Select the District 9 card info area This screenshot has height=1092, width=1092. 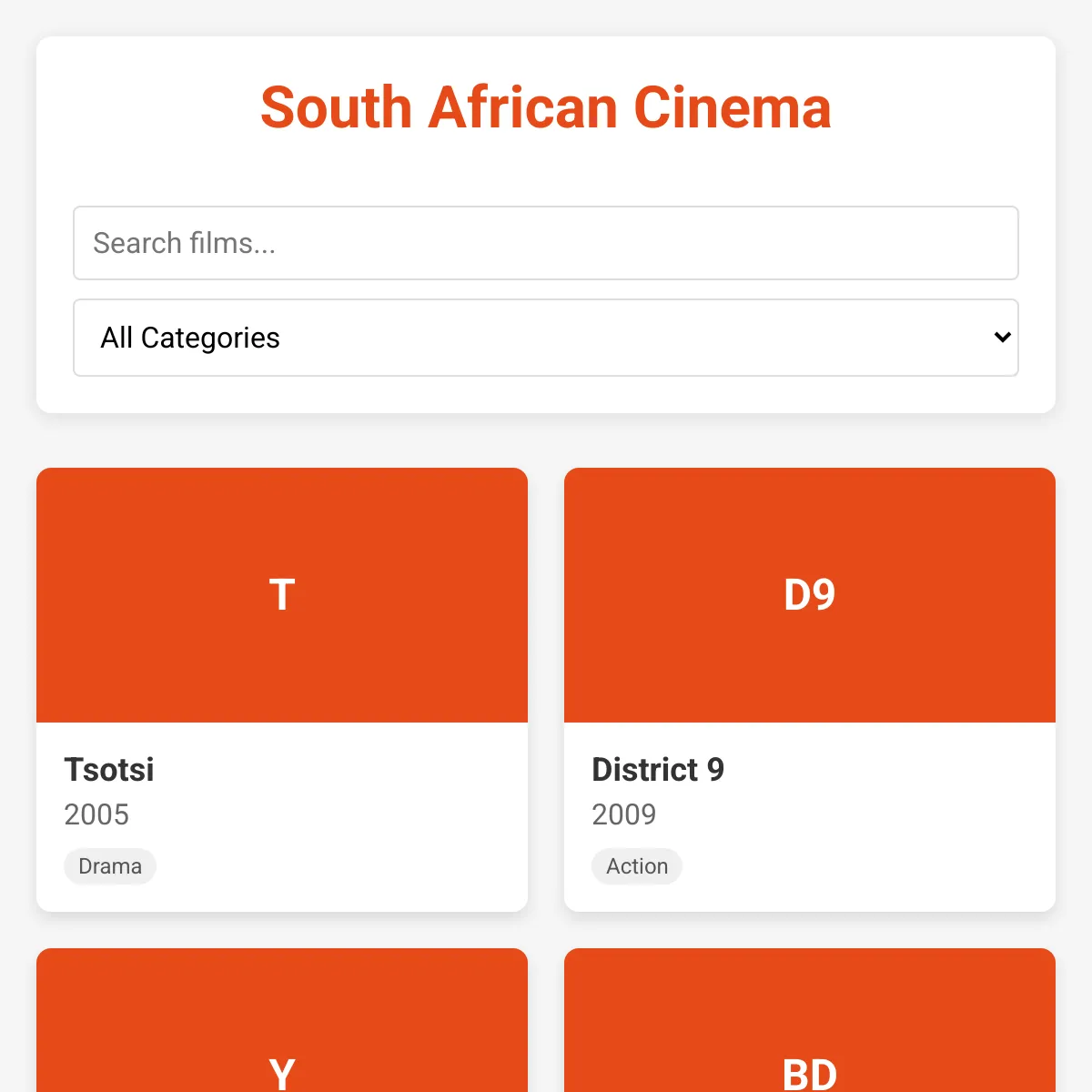click(810, 817)
